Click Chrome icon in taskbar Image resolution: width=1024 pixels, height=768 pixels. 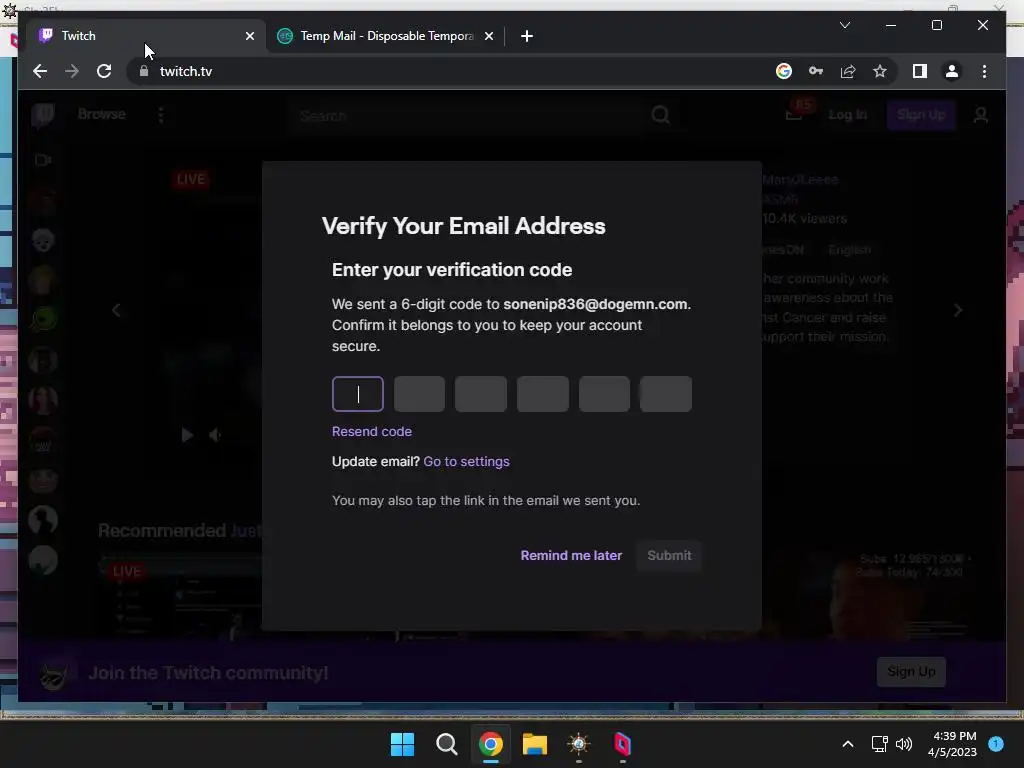[x=490, y=744]
